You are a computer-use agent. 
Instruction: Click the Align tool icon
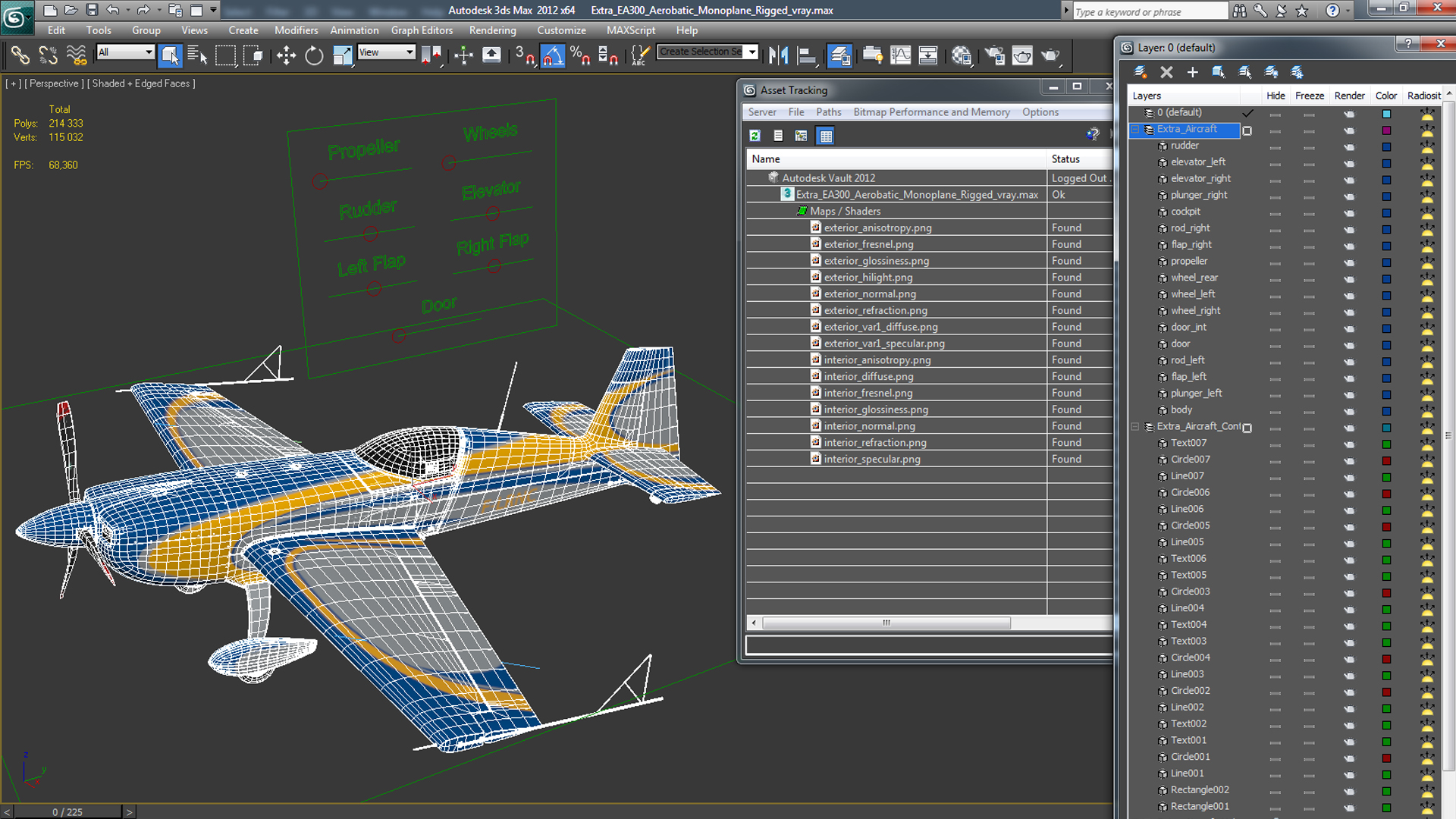(x=807, y=55)
